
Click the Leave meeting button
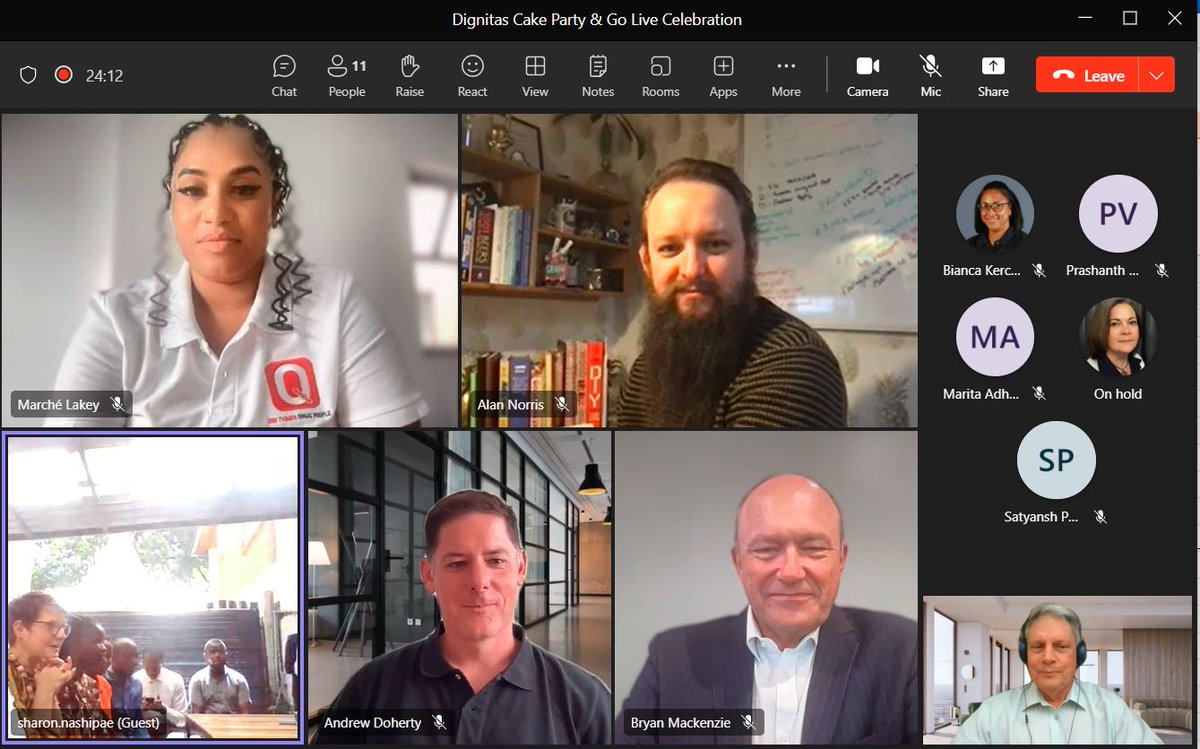[1088, 75]
